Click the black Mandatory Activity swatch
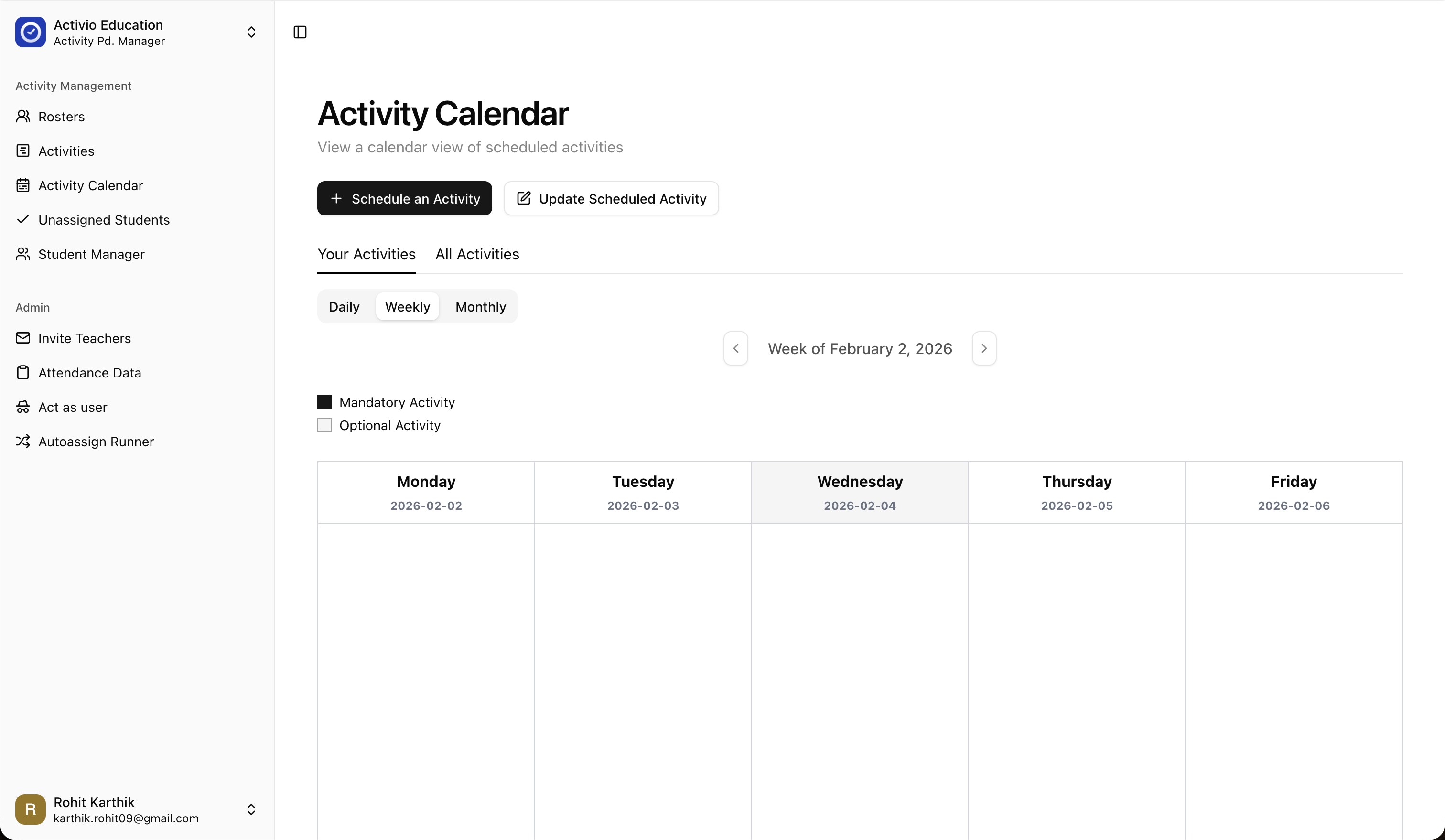Image resolution: width=1445 pixels, height=840 pixels. coord(324,402)
